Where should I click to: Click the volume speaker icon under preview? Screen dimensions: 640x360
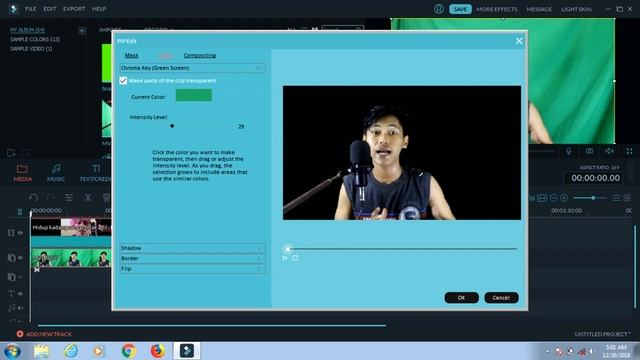click(x=609, y=151)
